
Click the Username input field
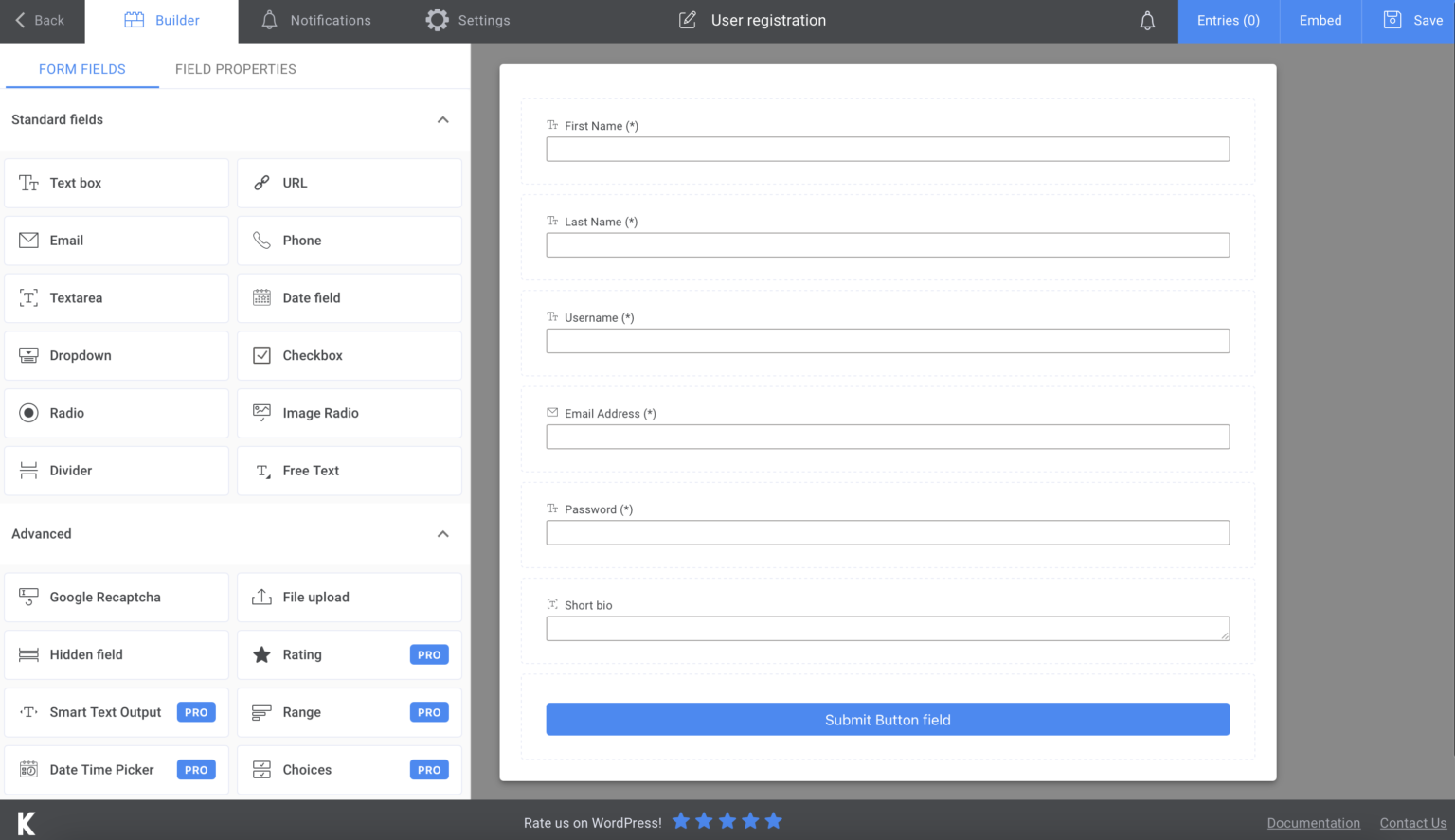pos(888,341)
